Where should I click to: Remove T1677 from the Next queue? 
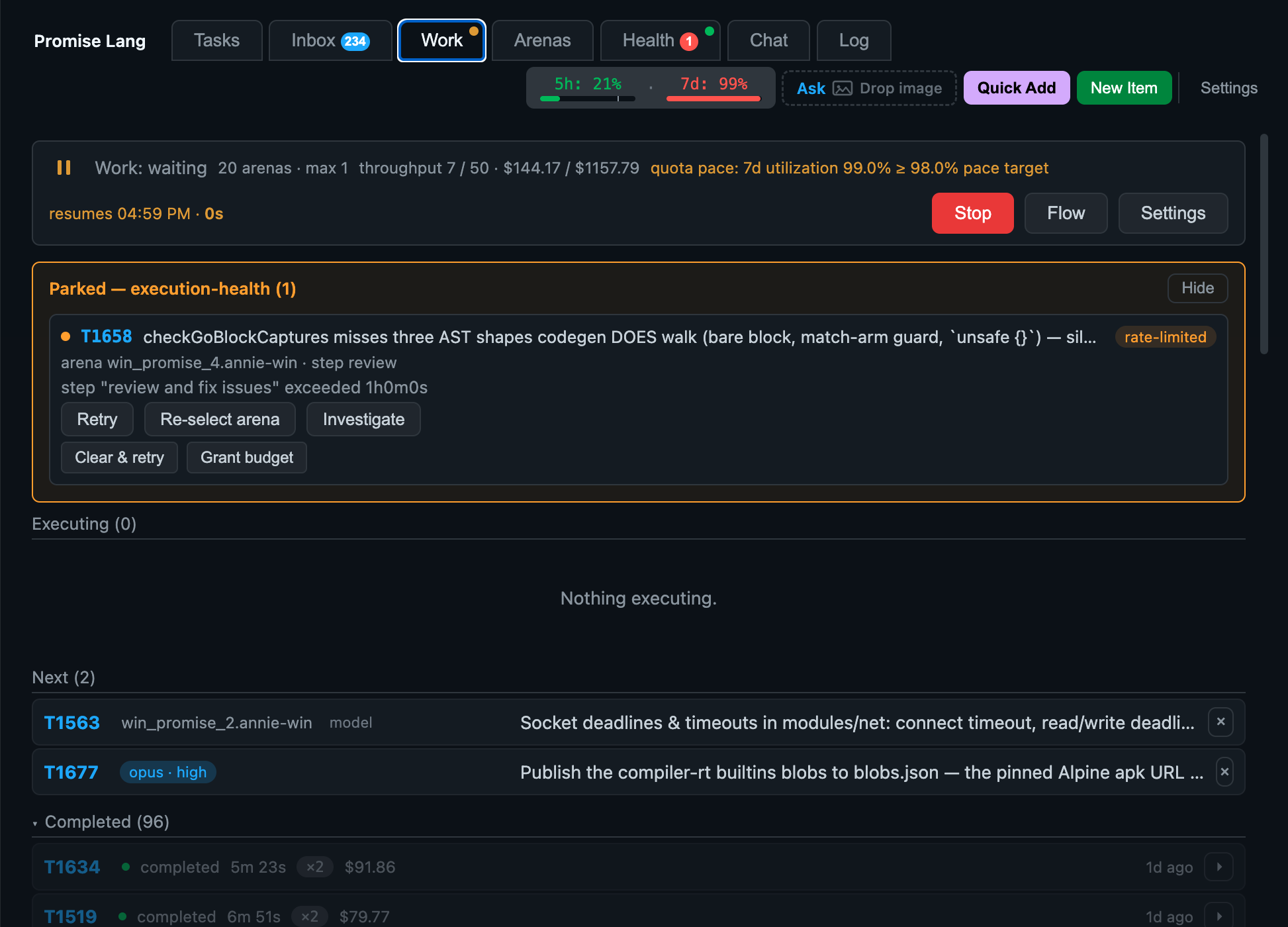pos(1224,771)
